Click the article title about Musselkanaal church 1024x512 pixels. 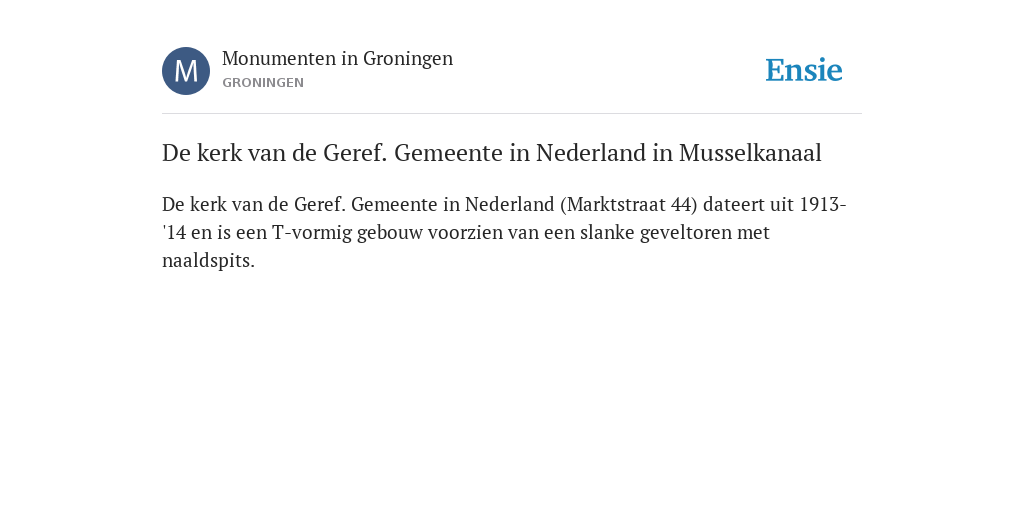point(491,153)
